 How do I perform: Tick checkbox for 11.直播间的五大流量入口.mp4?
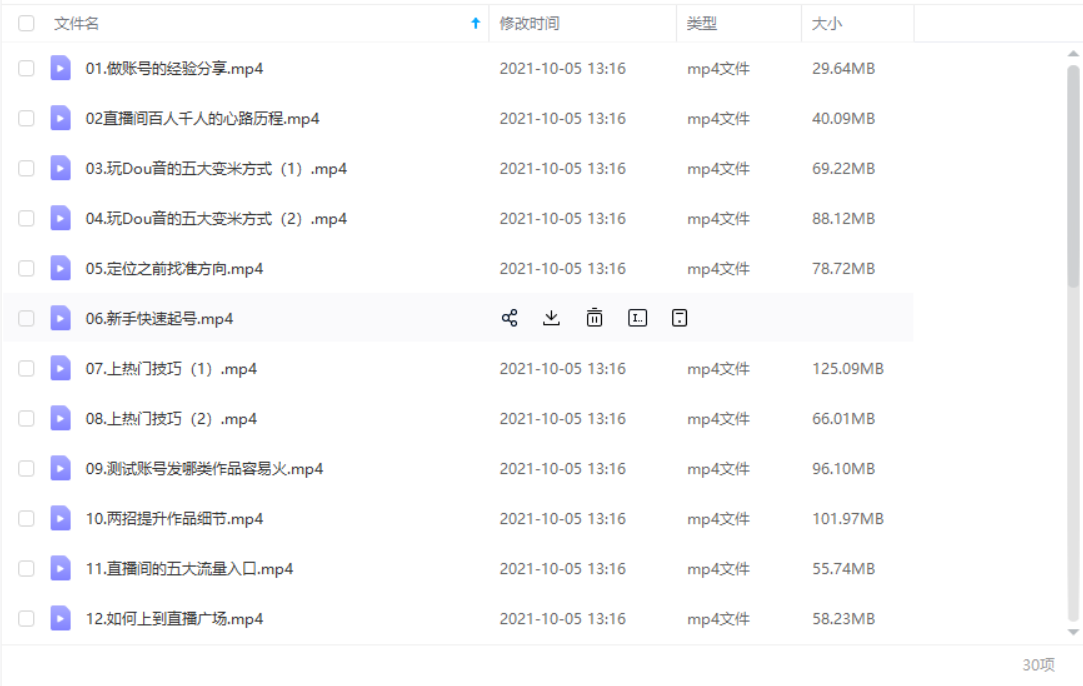tap(26, 569)
